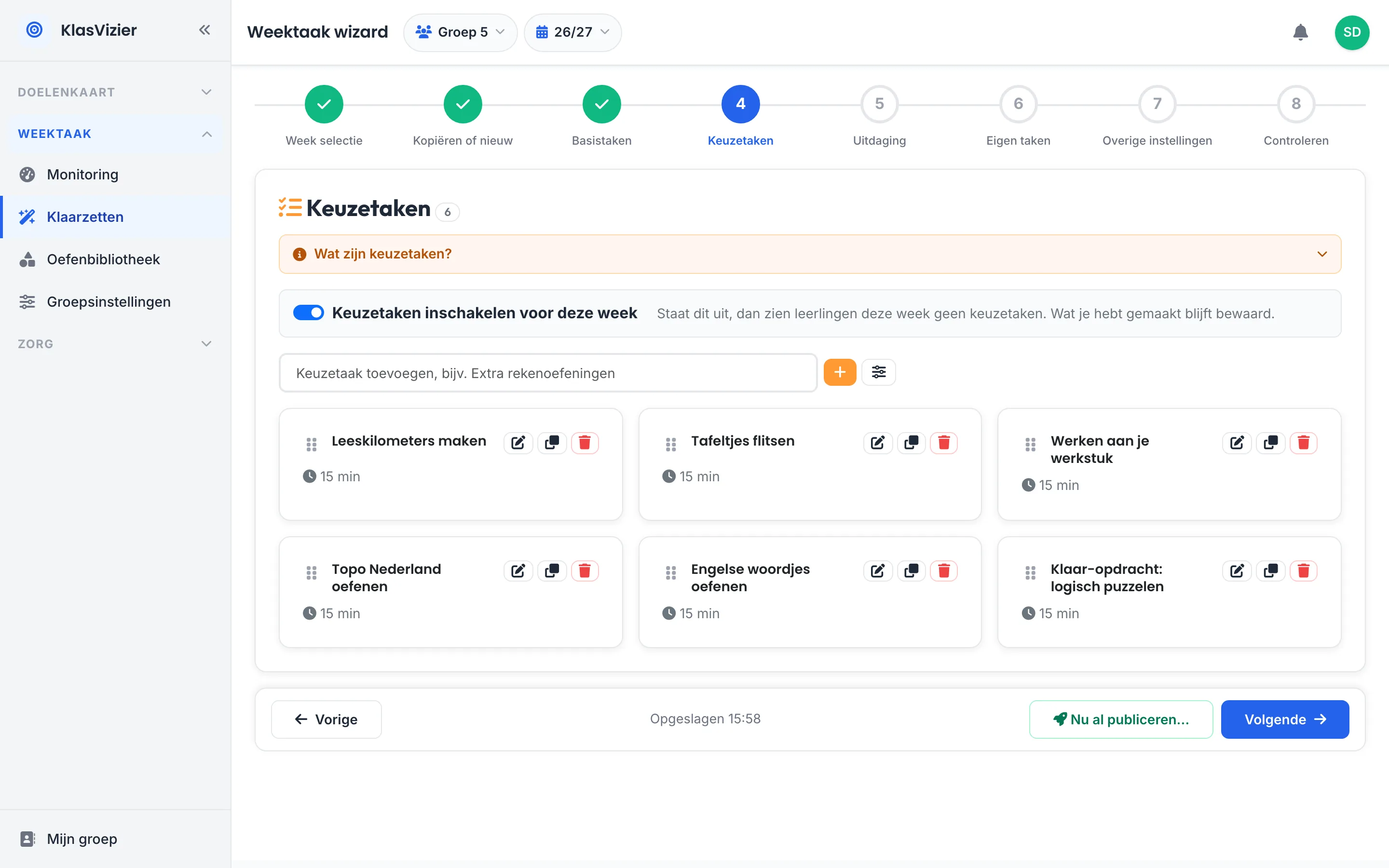Open Monitoring in the sidebar
The height and width of the screenshot is (868, 1389).
click(x=115, y=175)
